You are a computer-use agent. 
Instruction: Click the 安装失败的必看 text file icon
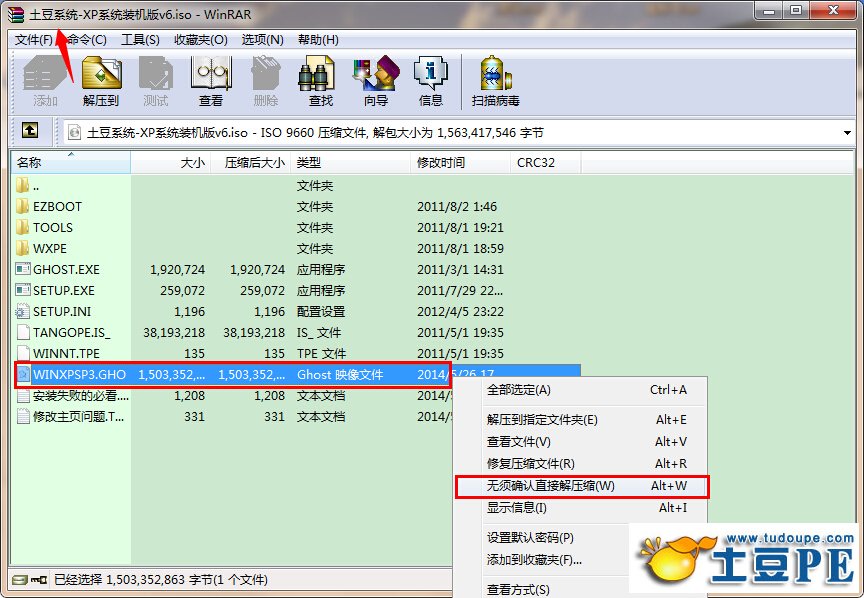[x=23, y=396]
